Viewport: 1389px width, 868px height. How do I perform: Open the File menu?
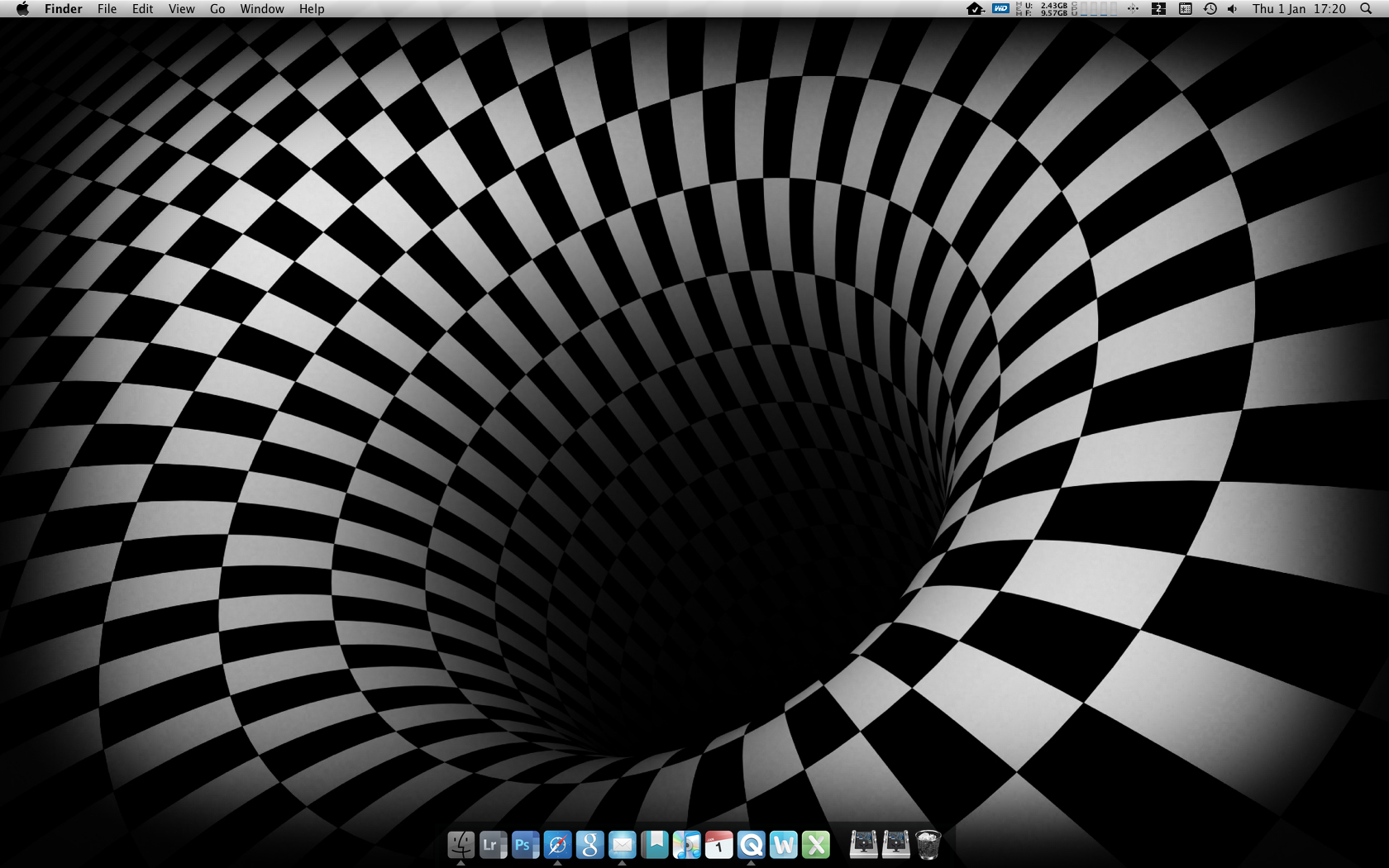click(107, 9)
